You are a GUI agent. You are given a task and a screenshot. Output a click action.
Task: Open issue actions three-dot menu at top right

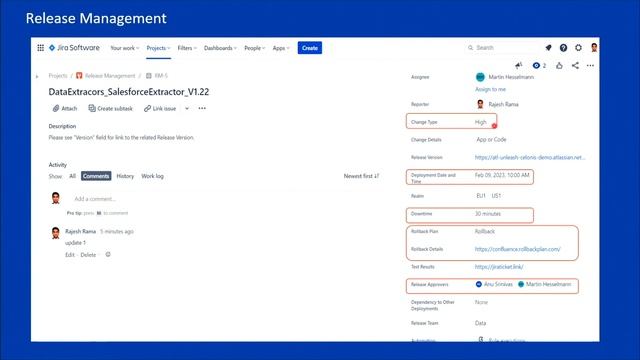[590, 65]
